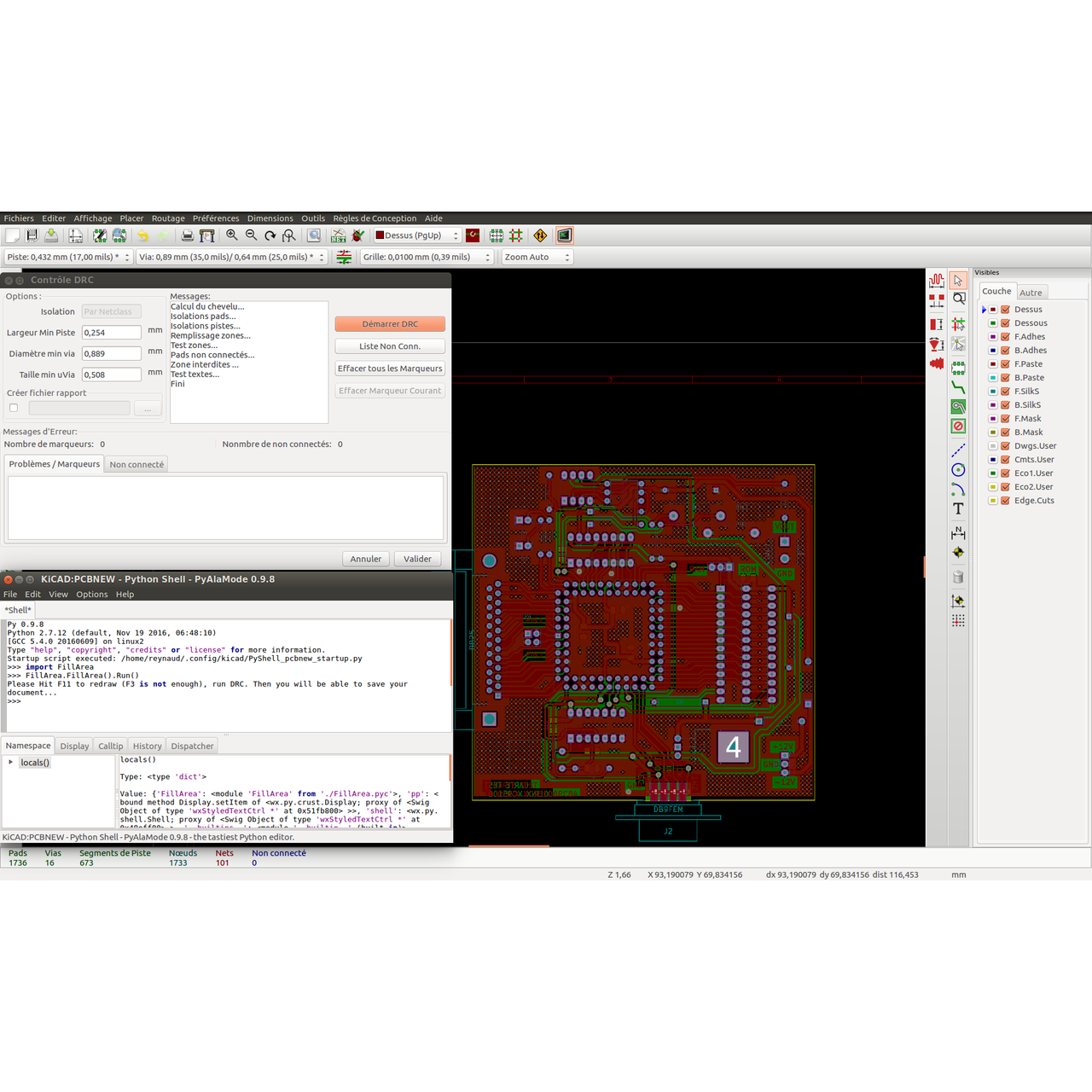Click the redraw view icon
Image resolution: width=1092 pixels, height=1092 pixels.
[x=270, y=235]
